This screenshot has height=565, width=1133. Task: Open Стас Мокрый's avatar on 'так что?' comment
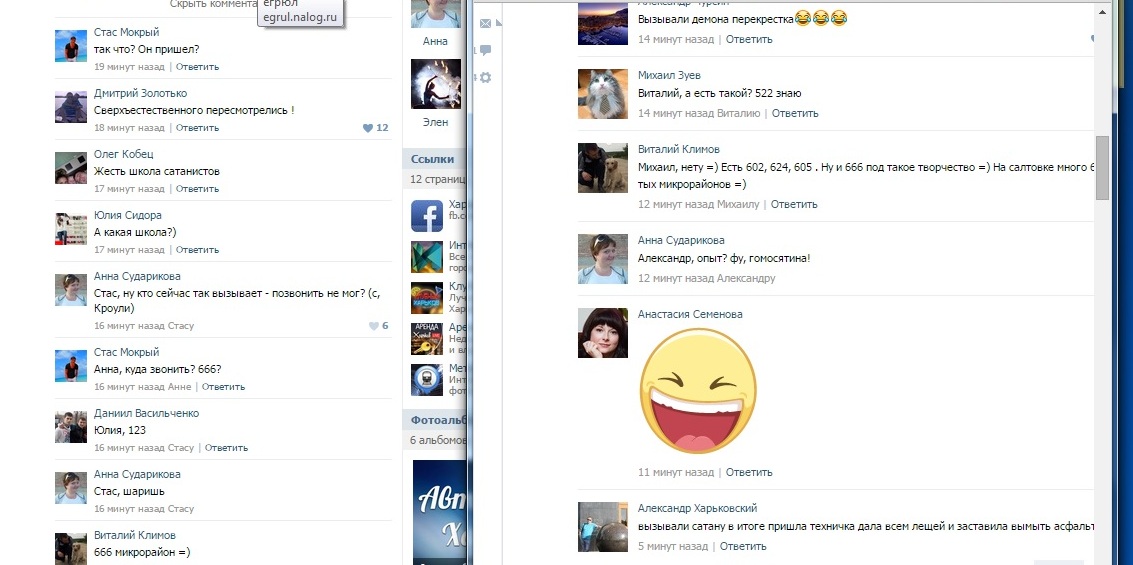point(71,46)
